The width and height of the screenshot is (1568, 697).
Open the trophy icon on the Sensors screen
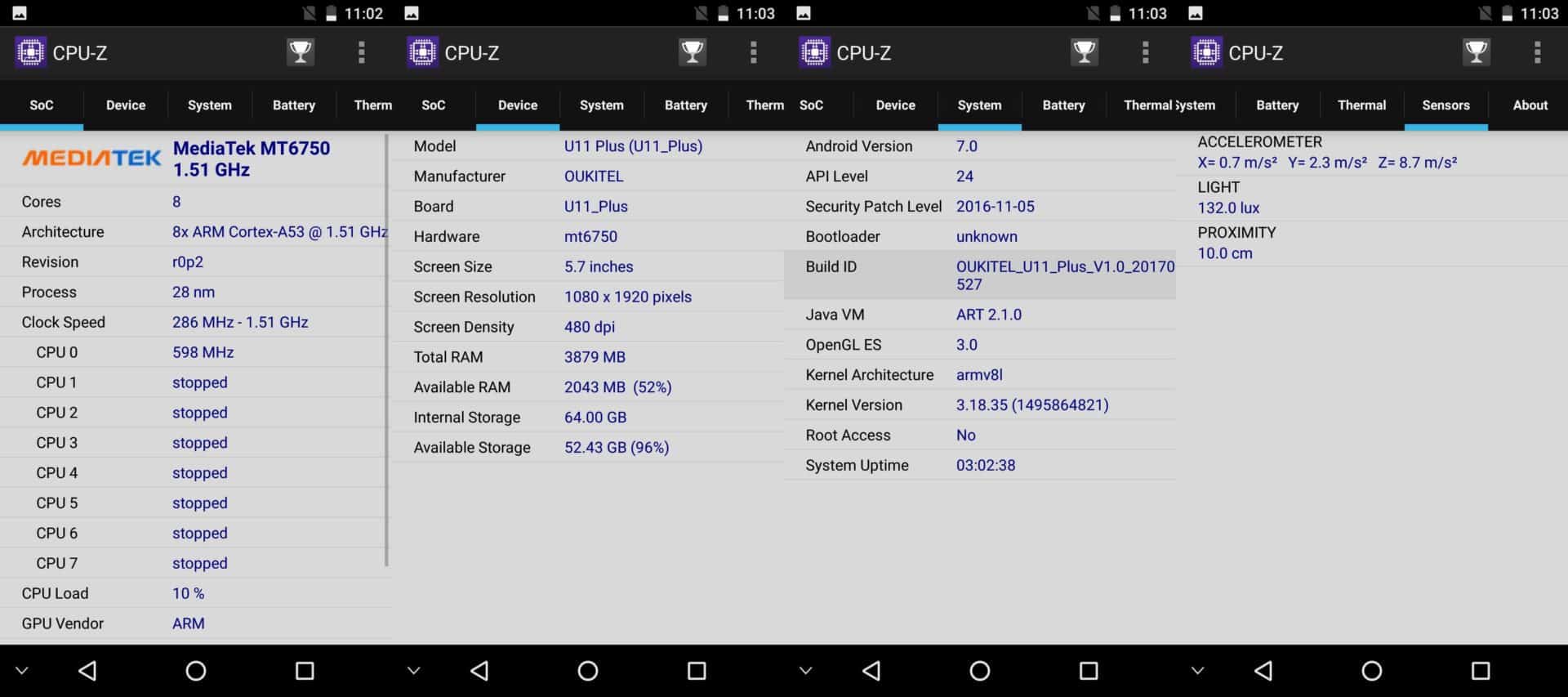click(x=1477, y=52)
